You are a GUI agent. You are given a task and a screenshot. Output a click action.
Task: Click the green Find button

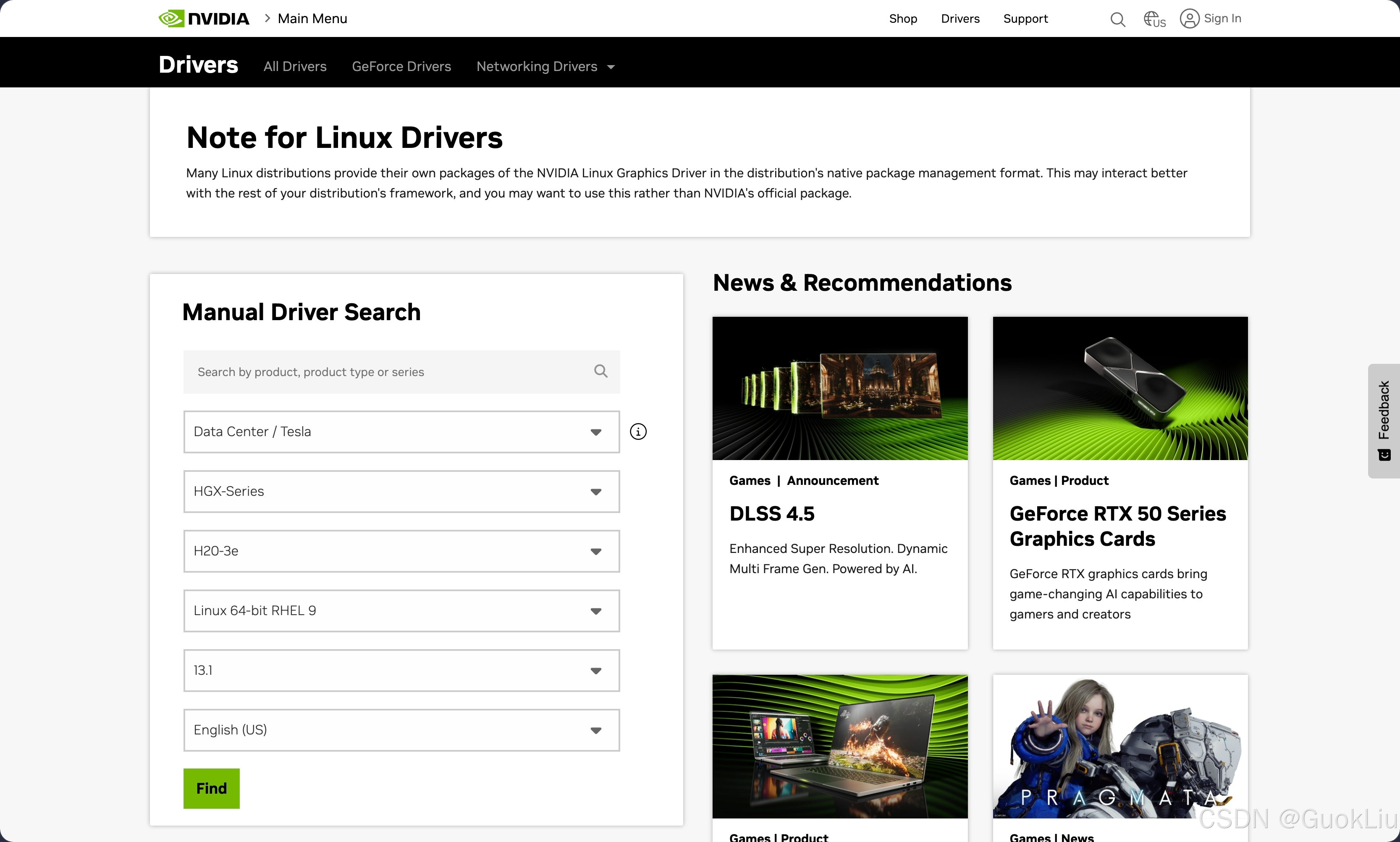coord(212,788)
